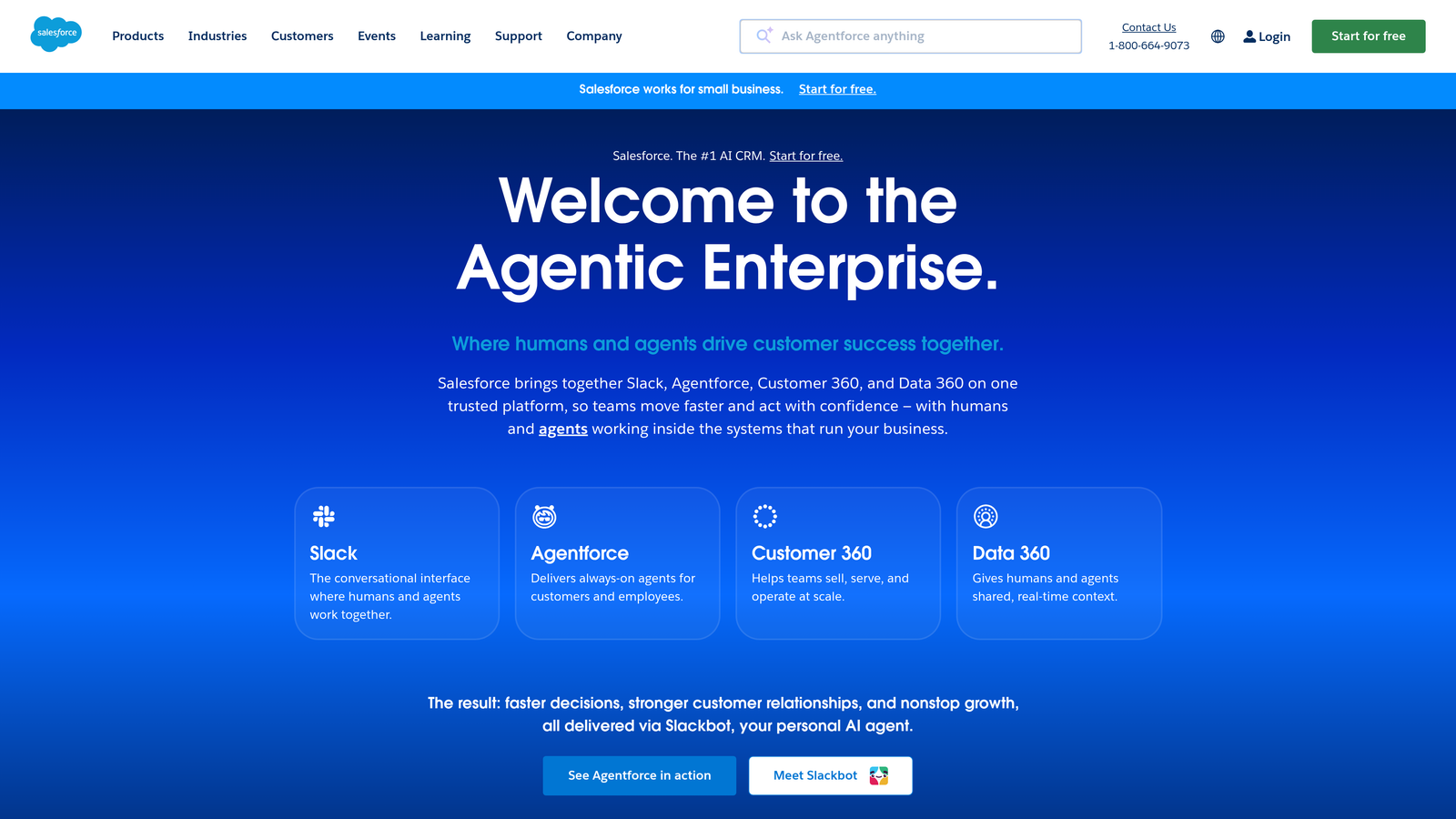1456x819 pixels.
Task: Click inside the Ask Agentforce anything field
Action: pos(910,36)
